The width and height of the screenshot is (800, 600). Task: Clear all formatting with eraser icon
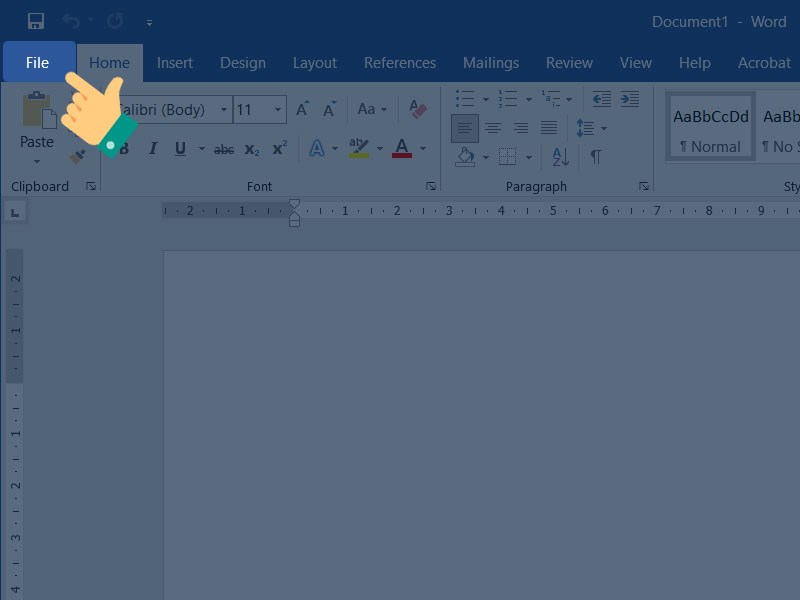coord(417,109)
